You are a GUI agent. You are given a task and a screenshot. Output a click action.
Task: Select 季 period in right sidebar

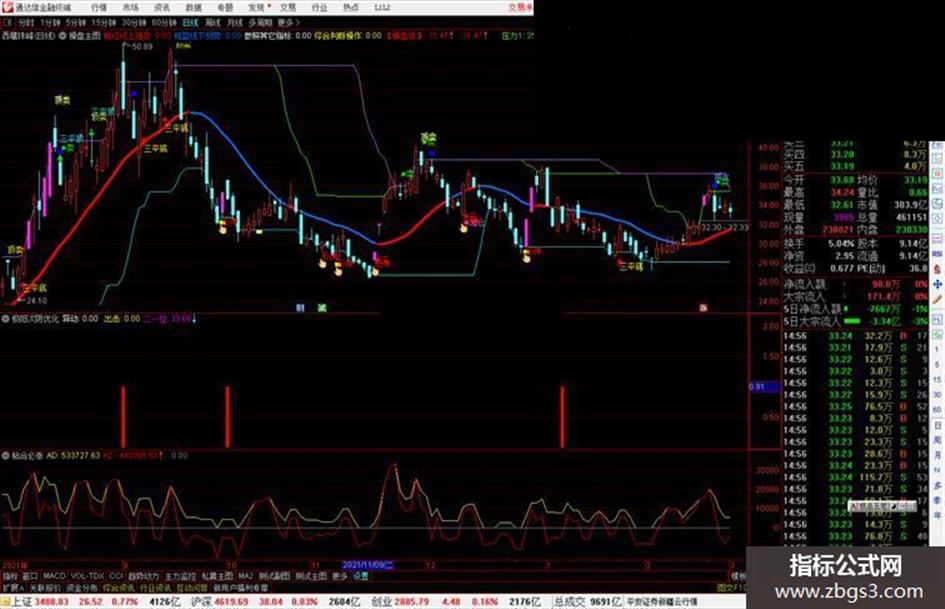937,500
